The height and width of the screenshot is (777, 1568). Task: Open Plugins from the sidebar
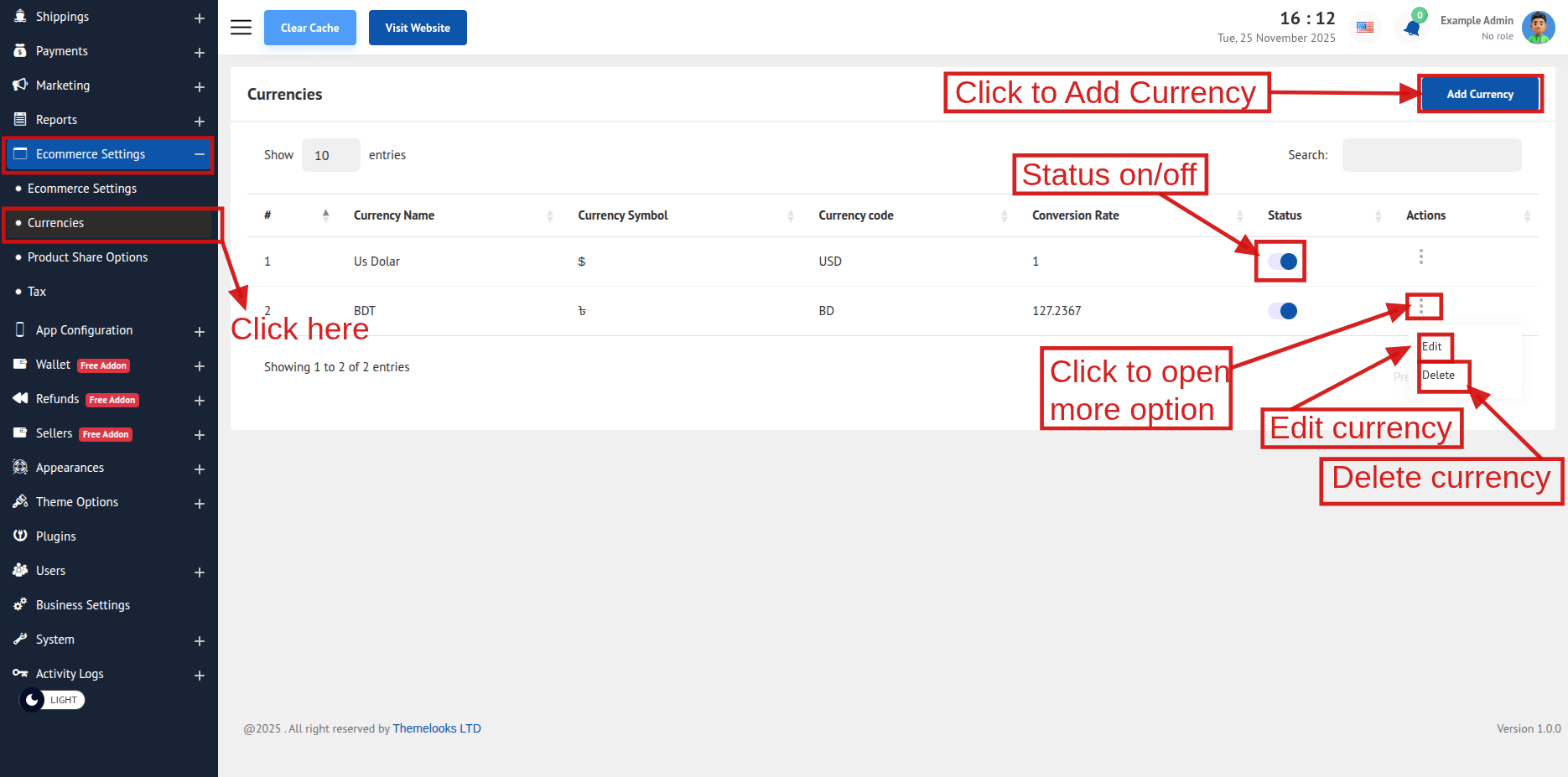coord(55,536)
